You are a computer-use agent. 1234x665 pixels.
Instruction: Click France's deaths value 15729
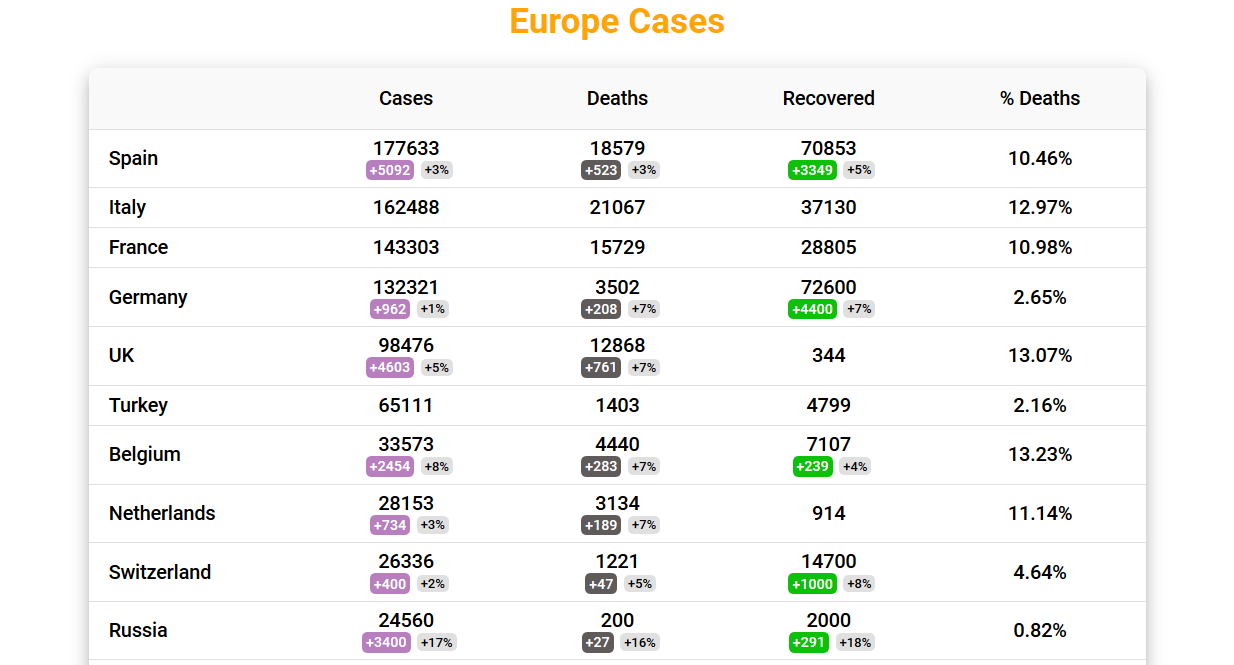coord(617,247)
